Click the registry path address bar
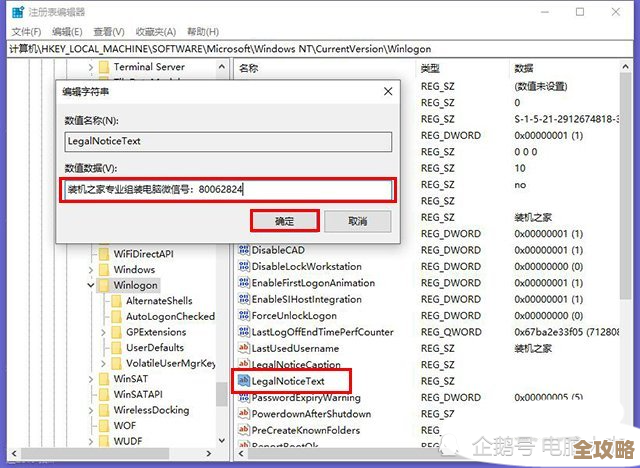Viewport: 640px width, 468px height. pyautogui.click(x=320, y=49)
